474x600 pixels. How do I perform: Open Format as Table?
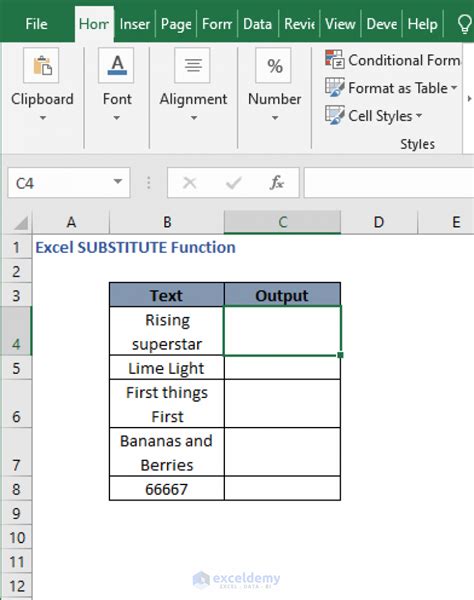pyautogui.click(x=391, y=88)
